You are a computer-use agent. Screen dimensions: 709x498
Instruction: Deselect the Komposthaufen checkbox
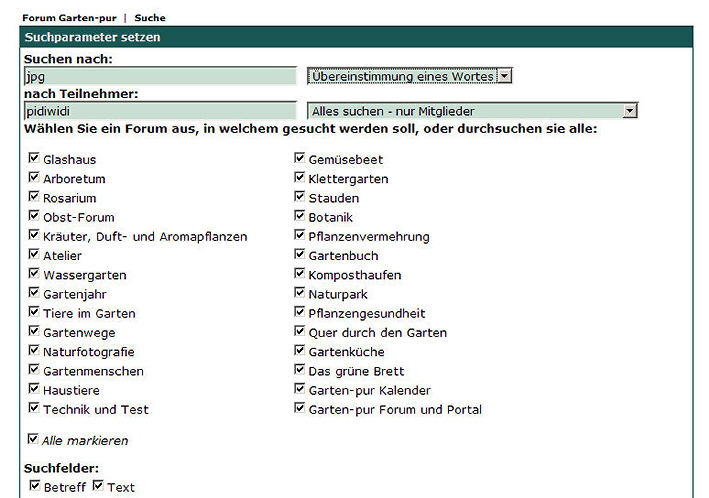tap(299, 274)
